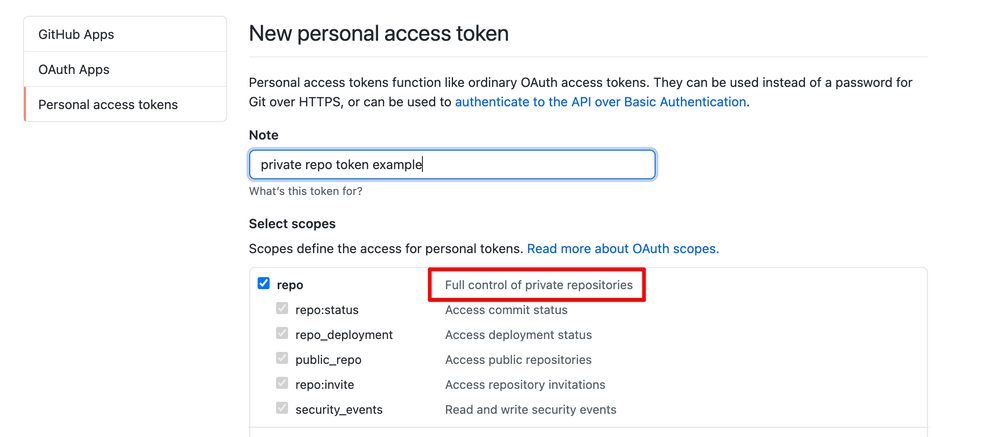This screenshot has height=437, width=999.
Task: Toggle the repo:invite checkbox
Action: click(x=283, y=384)
